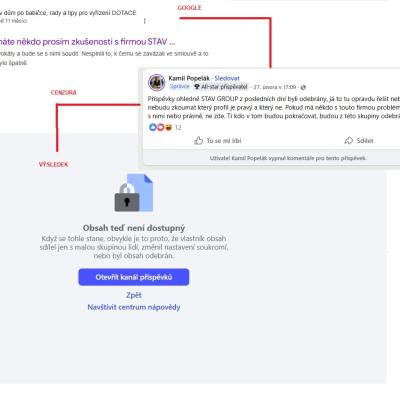The width and height of the screenshot is (400, 400).
Task: Click the All-star přispěvatel badge
Action: pos(221,87)
